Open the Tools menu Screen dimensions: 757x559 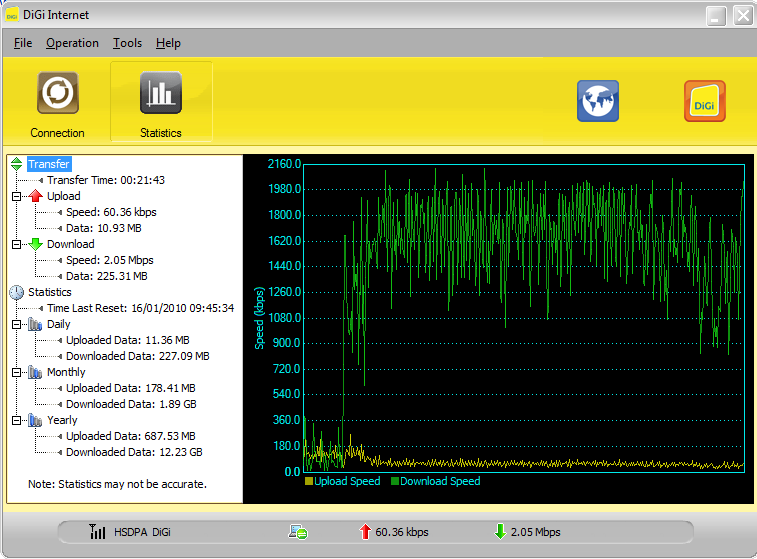pyautogui.click(x=127, y=43)
